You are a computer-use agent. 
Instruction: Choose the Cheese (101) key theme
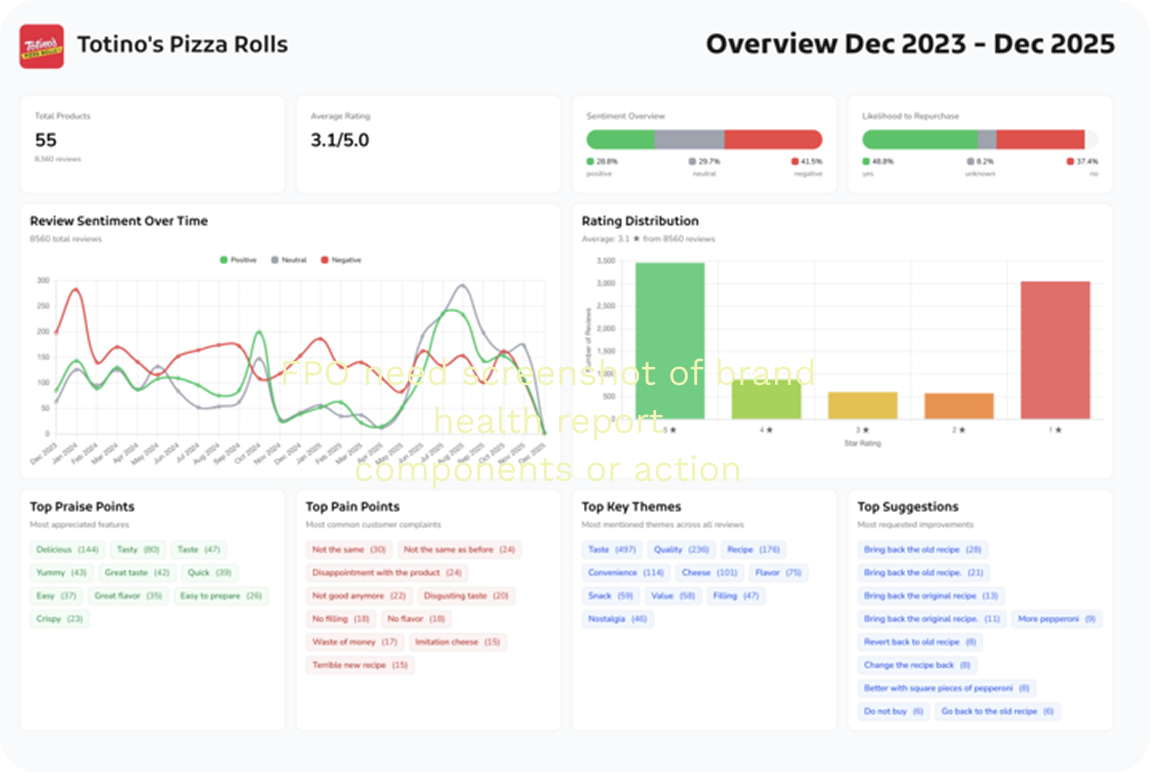(x=709, y=573)
